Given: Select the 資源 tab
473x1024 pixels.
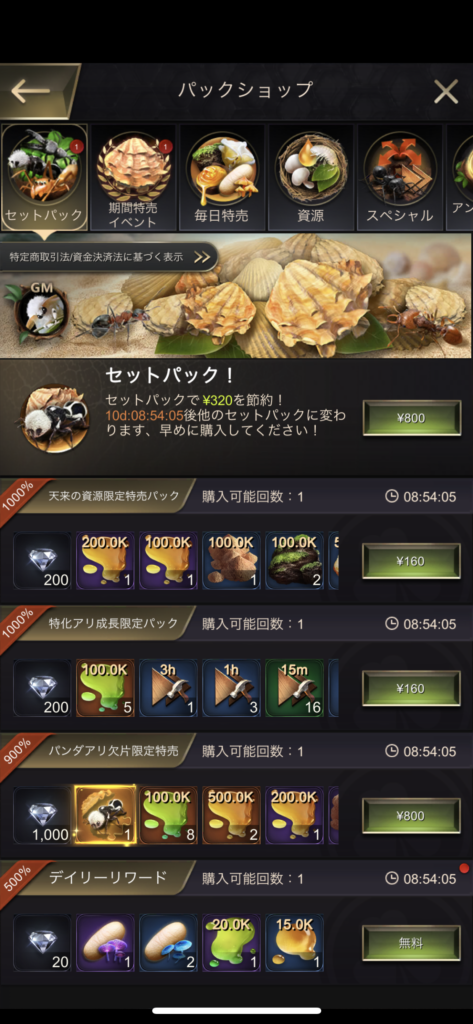Looking at the screenshot, I should click(311, 177).
